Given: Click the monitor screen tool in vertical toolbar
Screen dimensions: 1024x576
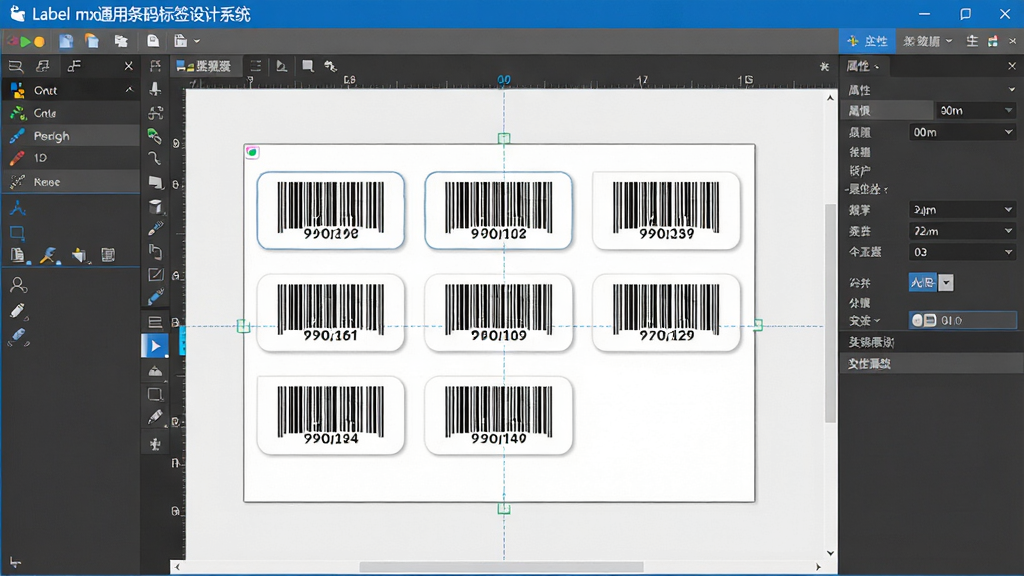Looking at the screenshot, I should (x=155, y=182).
